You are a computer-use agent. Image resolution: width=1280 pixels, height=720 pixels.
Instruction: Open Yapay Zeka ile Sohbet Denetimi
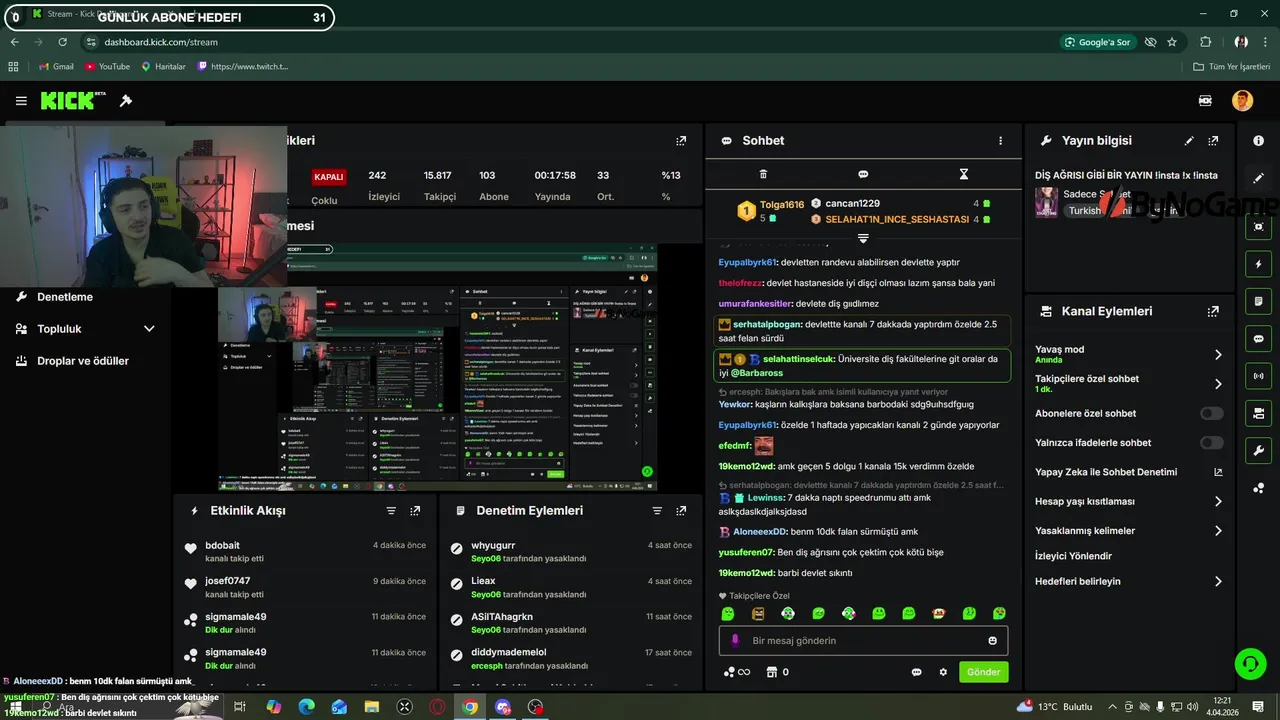pos(1129,472)
